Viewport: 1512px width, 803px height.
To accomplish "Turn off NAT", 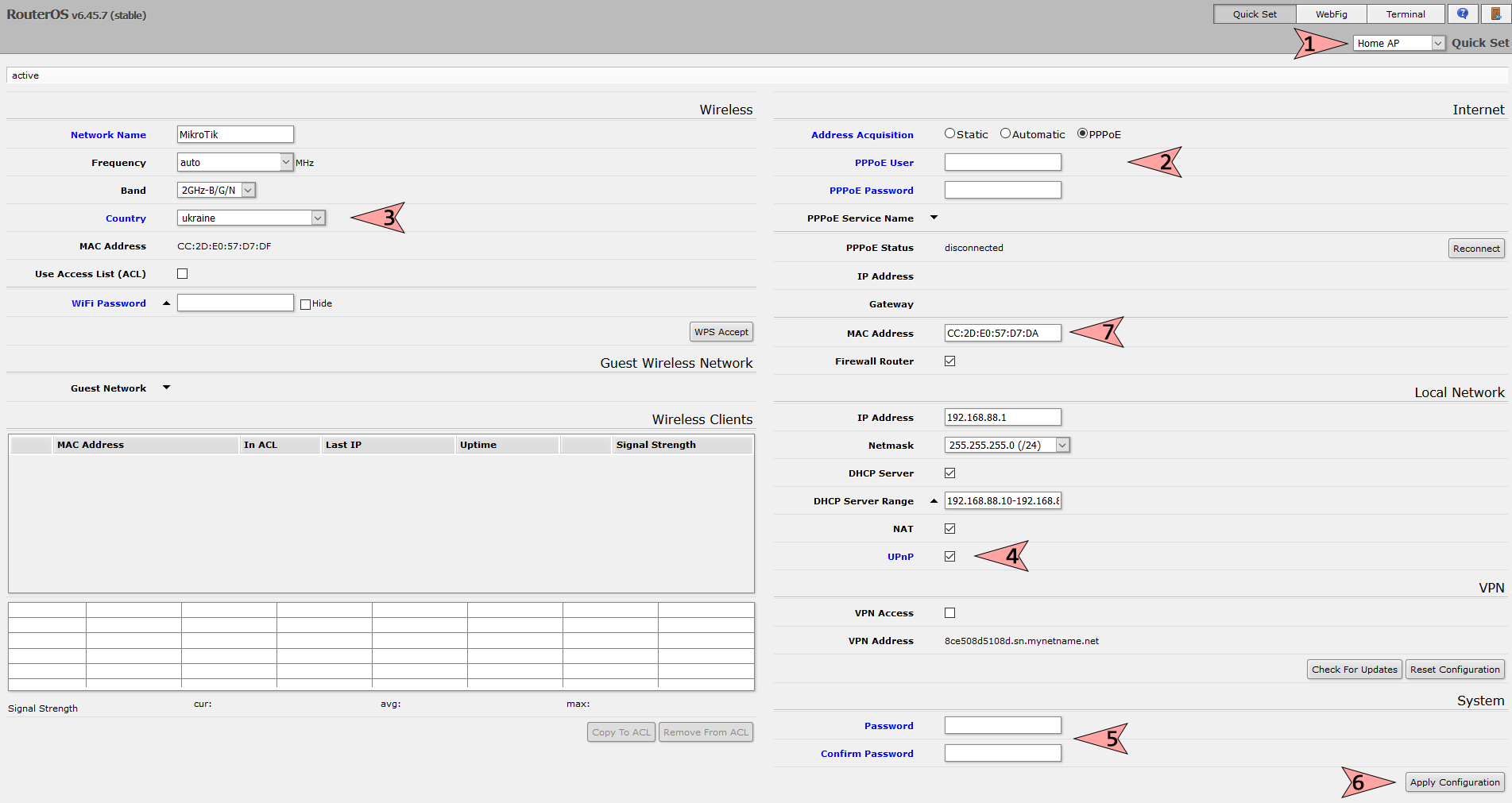I will point(949,528).
